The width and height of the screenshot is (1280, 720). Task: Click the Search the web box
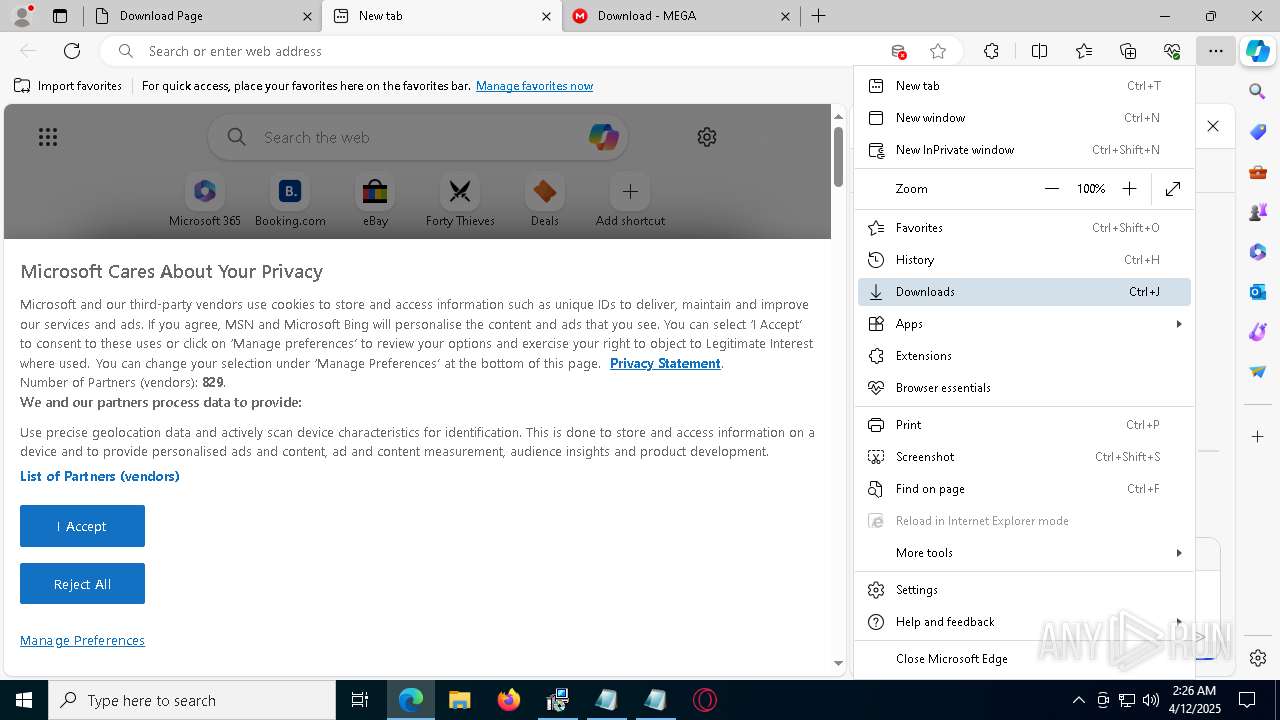pos(418,137)
